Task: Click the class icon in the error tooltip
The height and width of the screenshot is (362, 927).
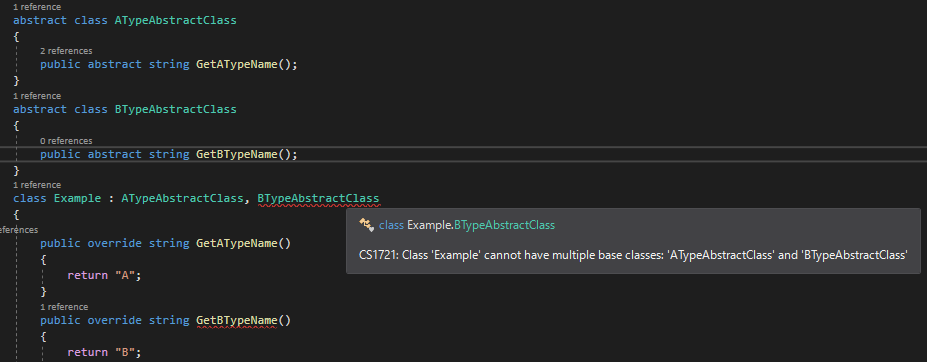Action: 367,225
